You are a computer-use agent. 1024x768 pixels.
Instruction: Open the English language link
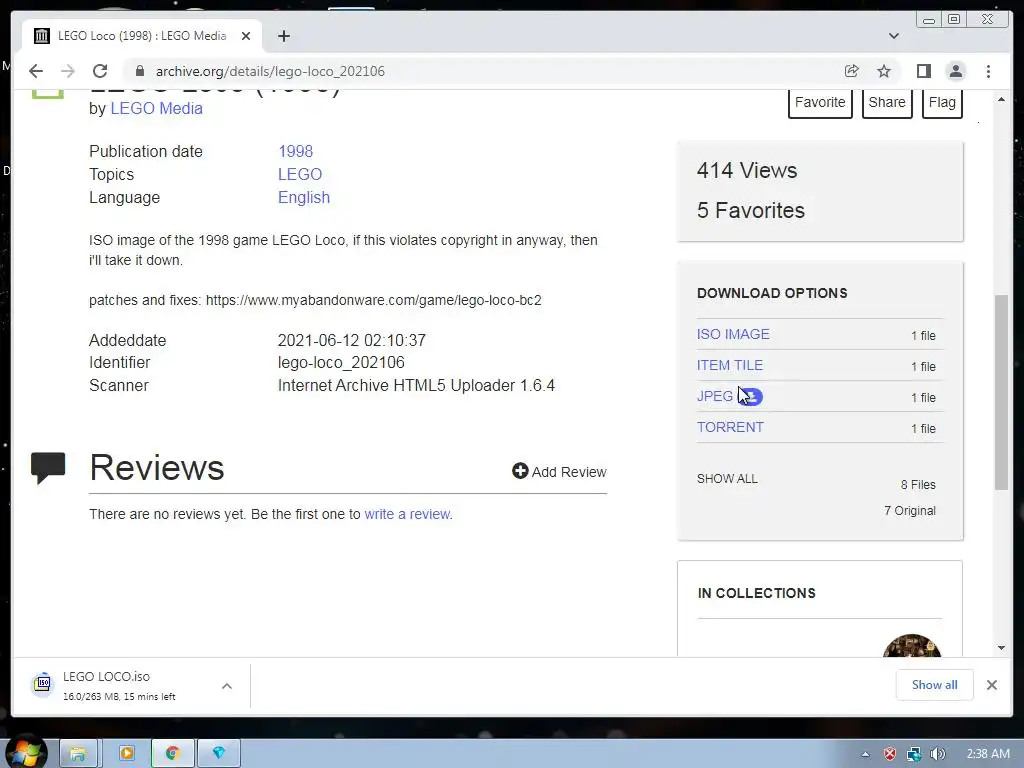(304, 197)
